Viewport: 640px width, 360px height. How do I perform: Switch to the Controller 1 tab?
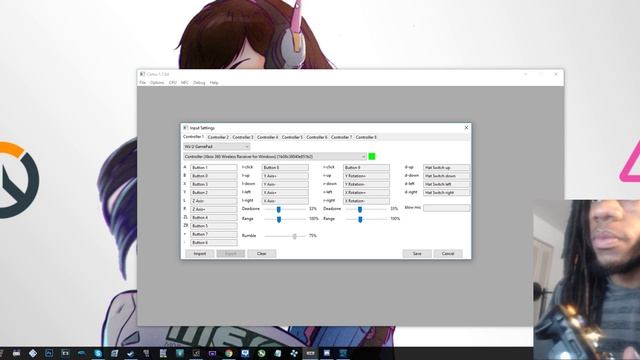tap(193, 137)
